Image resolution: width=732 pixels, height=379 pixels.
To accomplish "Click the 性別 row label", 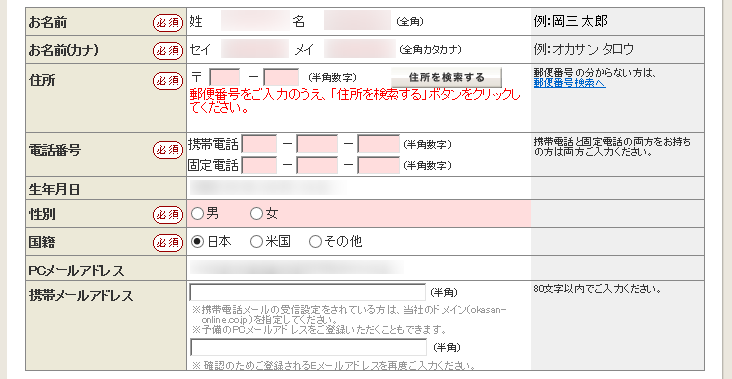I will tap(42, 215).
